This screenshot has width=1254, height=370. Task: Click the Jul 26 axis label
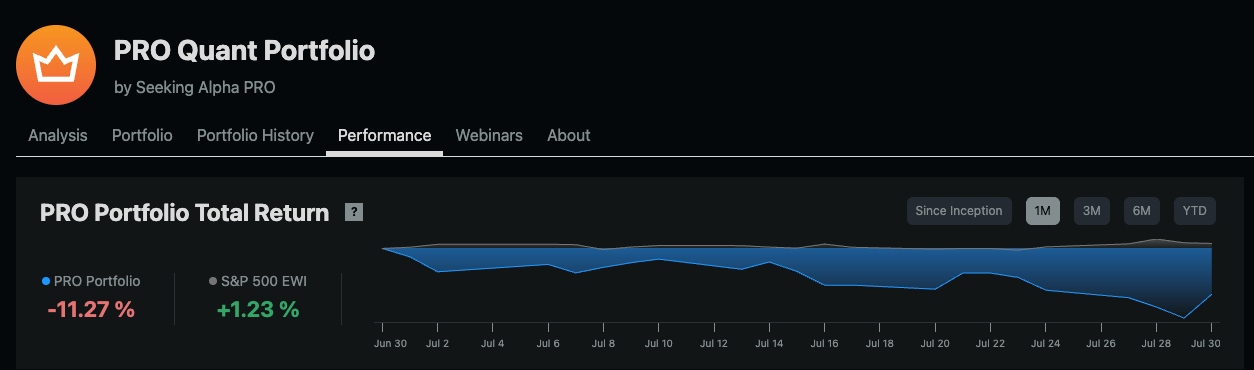point(1101,343)
